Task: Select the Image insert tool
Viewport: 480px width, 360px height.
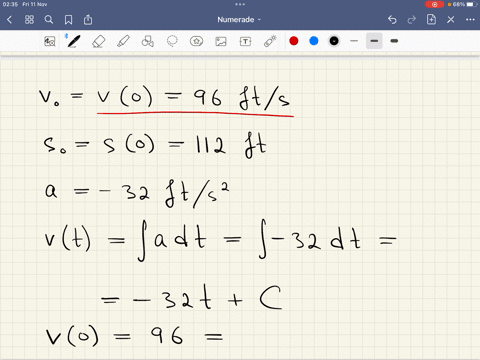Action: tap(221, 41)
